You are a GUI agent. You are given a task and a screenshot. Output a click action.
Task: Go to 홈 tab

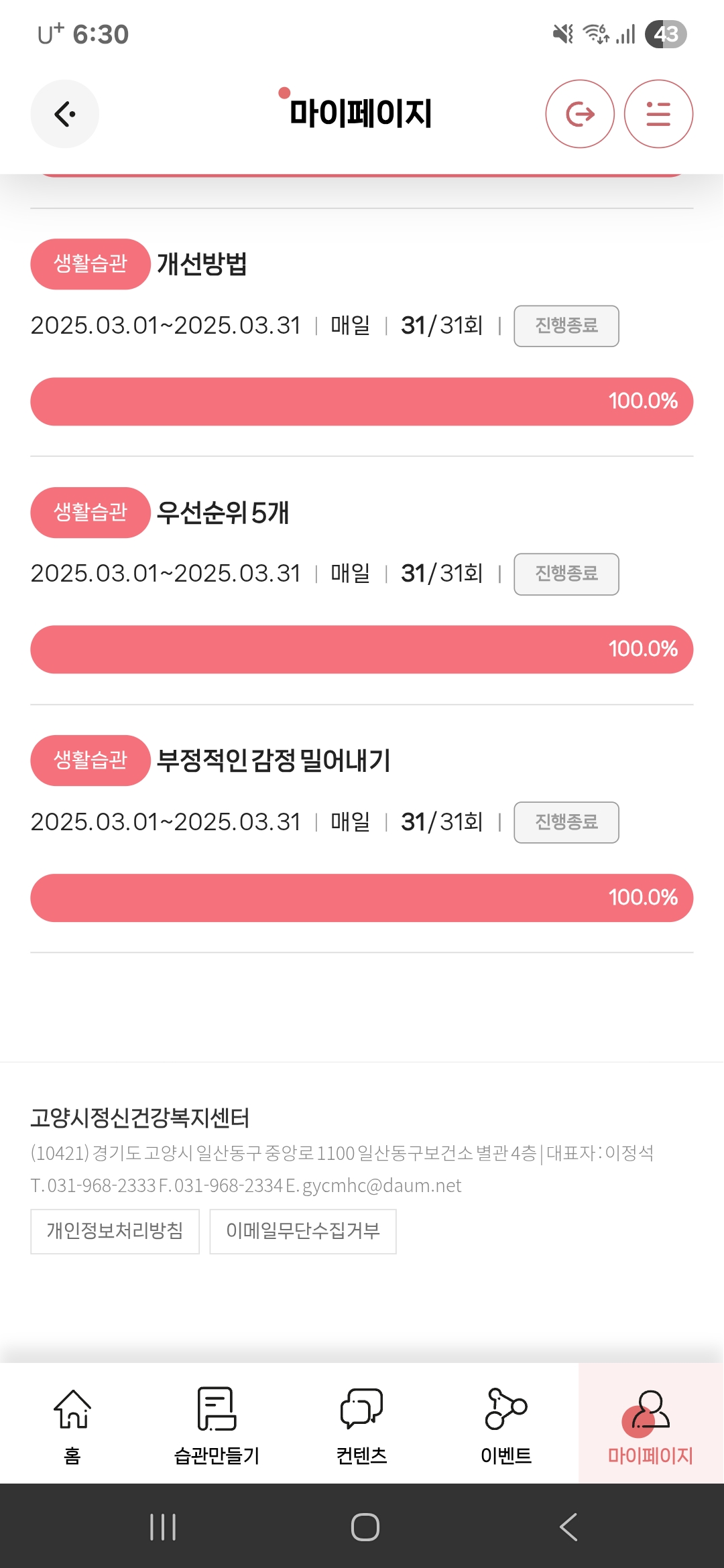coord(72,1423)
